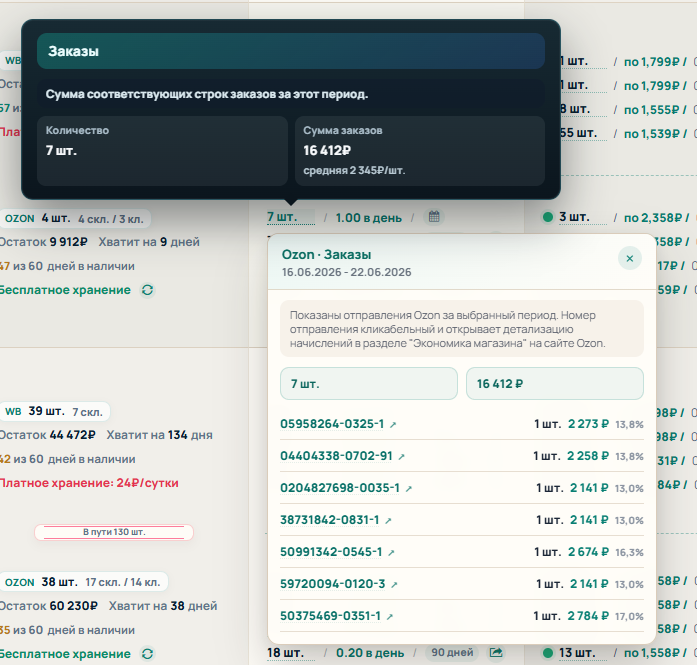Click средняя 2 345₽/шт. in tooltip

pyautogui.click(x=354, y=171)
